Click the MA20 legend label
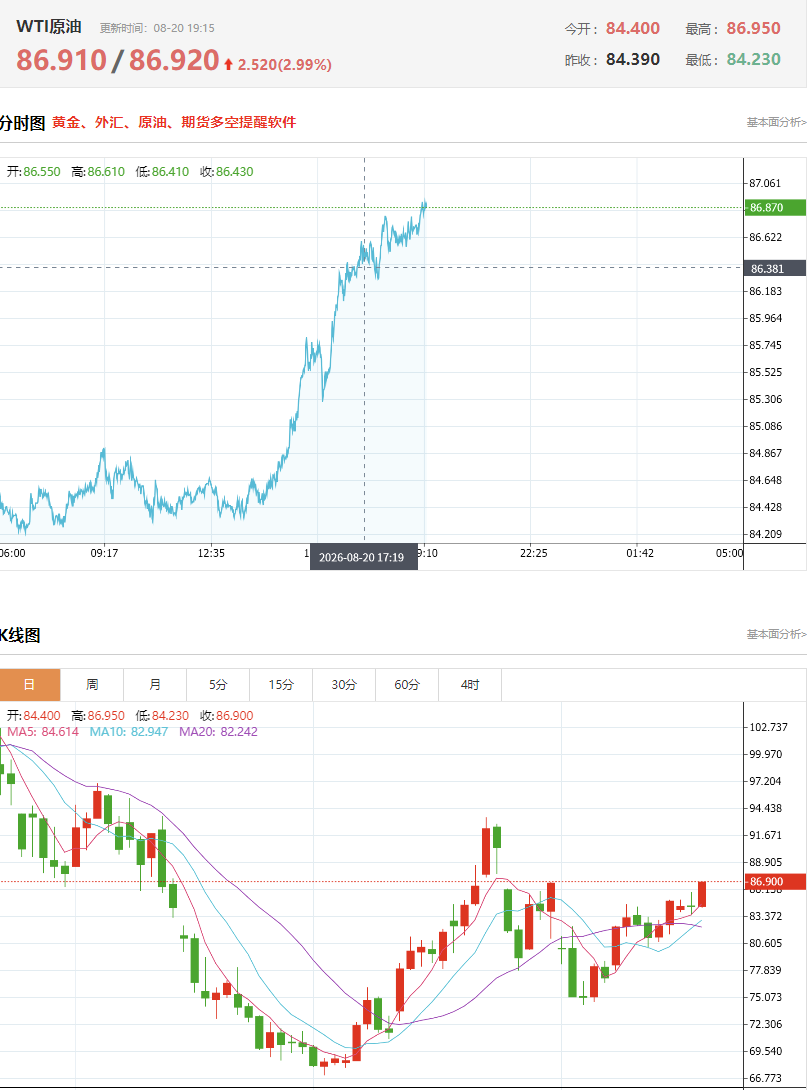 218,731
